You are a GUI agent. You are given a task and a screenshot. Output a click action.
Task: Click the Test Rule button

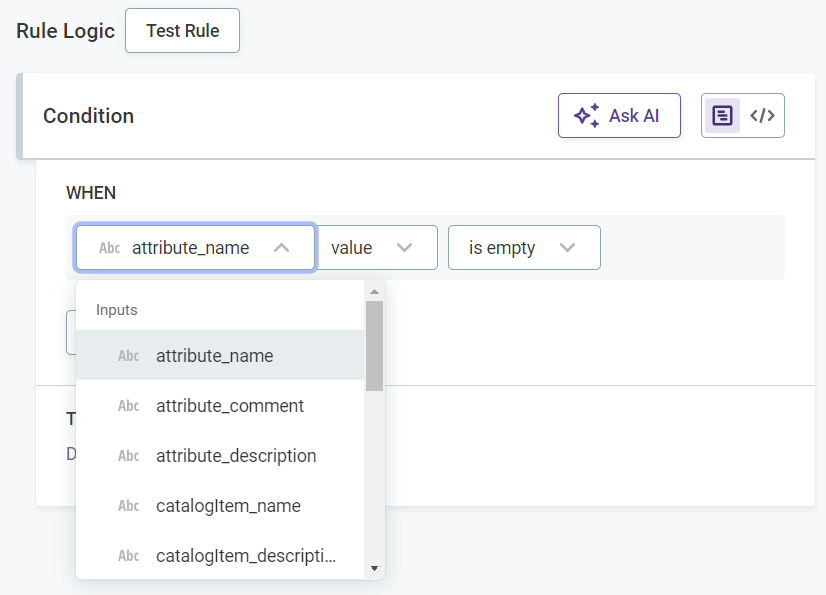182,31
